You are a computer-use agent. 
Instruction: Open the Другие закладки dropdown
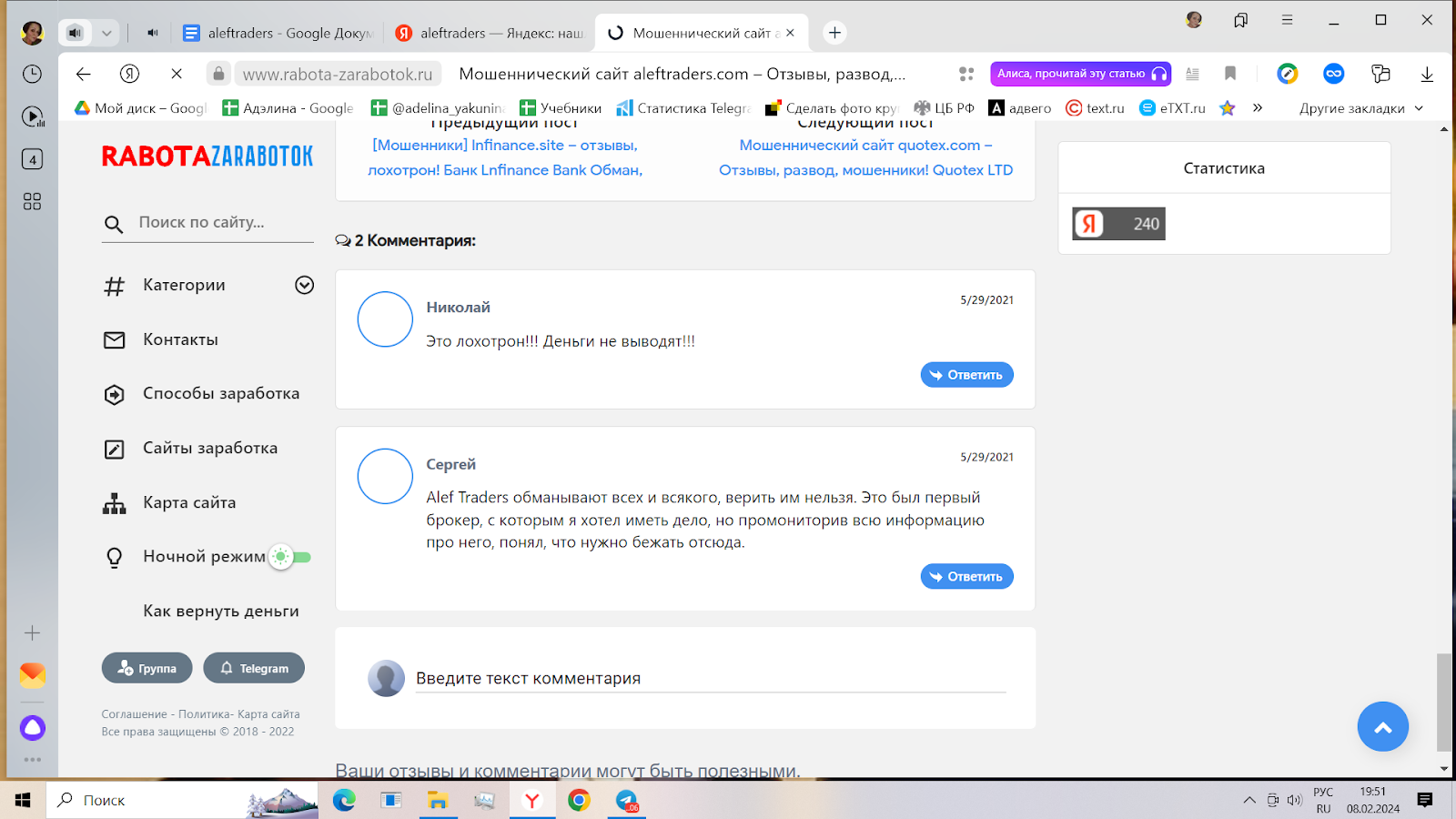click(x=1361, y=108)
